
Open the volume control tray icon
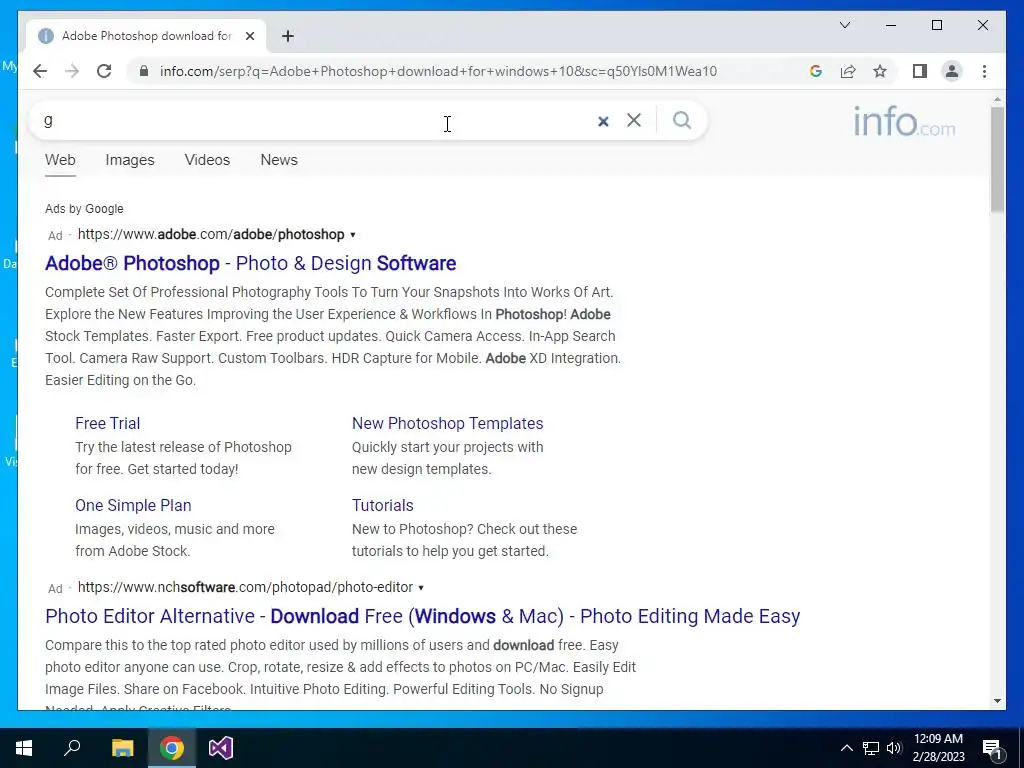click(x=893, y=748)
